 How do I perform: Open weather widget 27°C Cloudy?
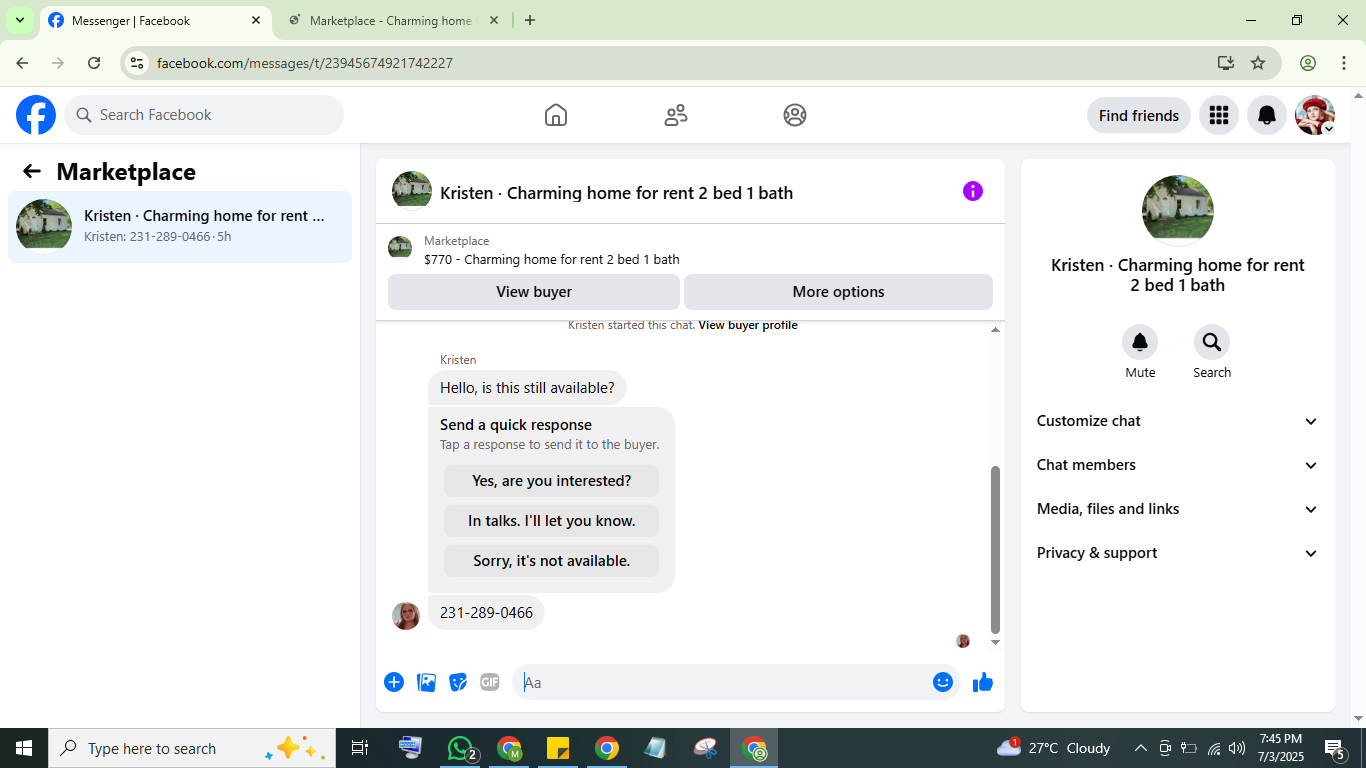tap(1054, 748)
